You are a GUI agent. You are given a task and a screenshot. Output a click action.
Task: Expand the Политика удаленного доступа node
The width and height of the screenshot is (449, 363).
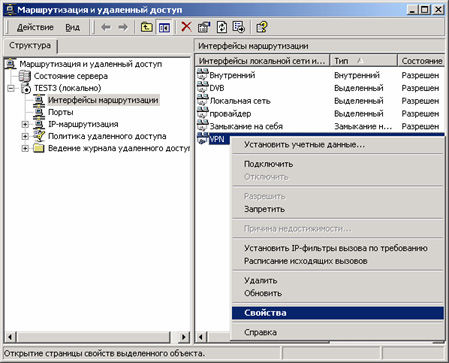[25, 136]
